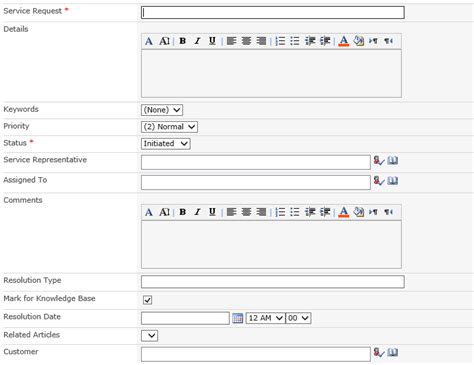Open Priority dropdown showing (2) Normal
This screenshot has height=365, width=474.
[169, 127]
